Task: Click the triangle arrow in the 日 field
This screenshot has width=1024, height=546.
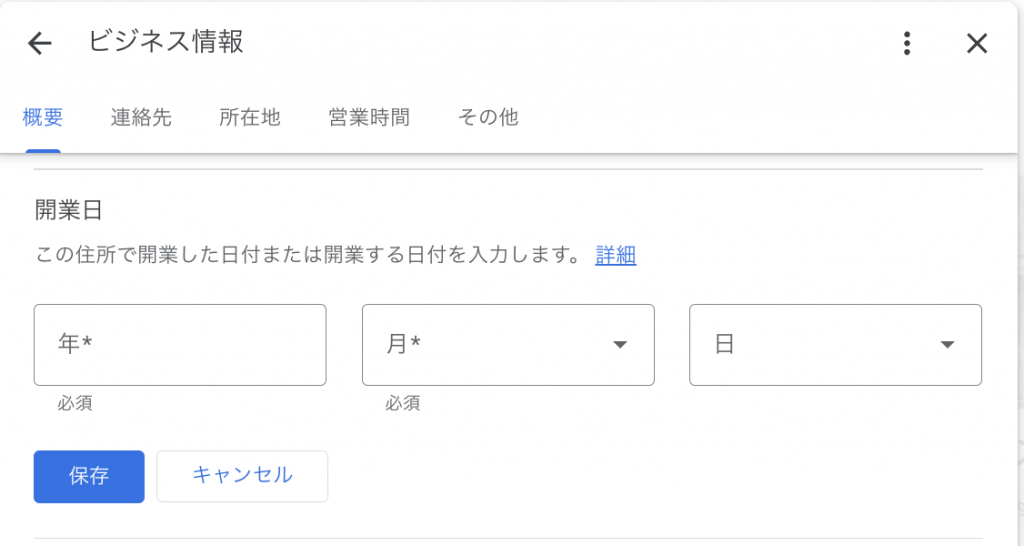Action: click(947, 345)
